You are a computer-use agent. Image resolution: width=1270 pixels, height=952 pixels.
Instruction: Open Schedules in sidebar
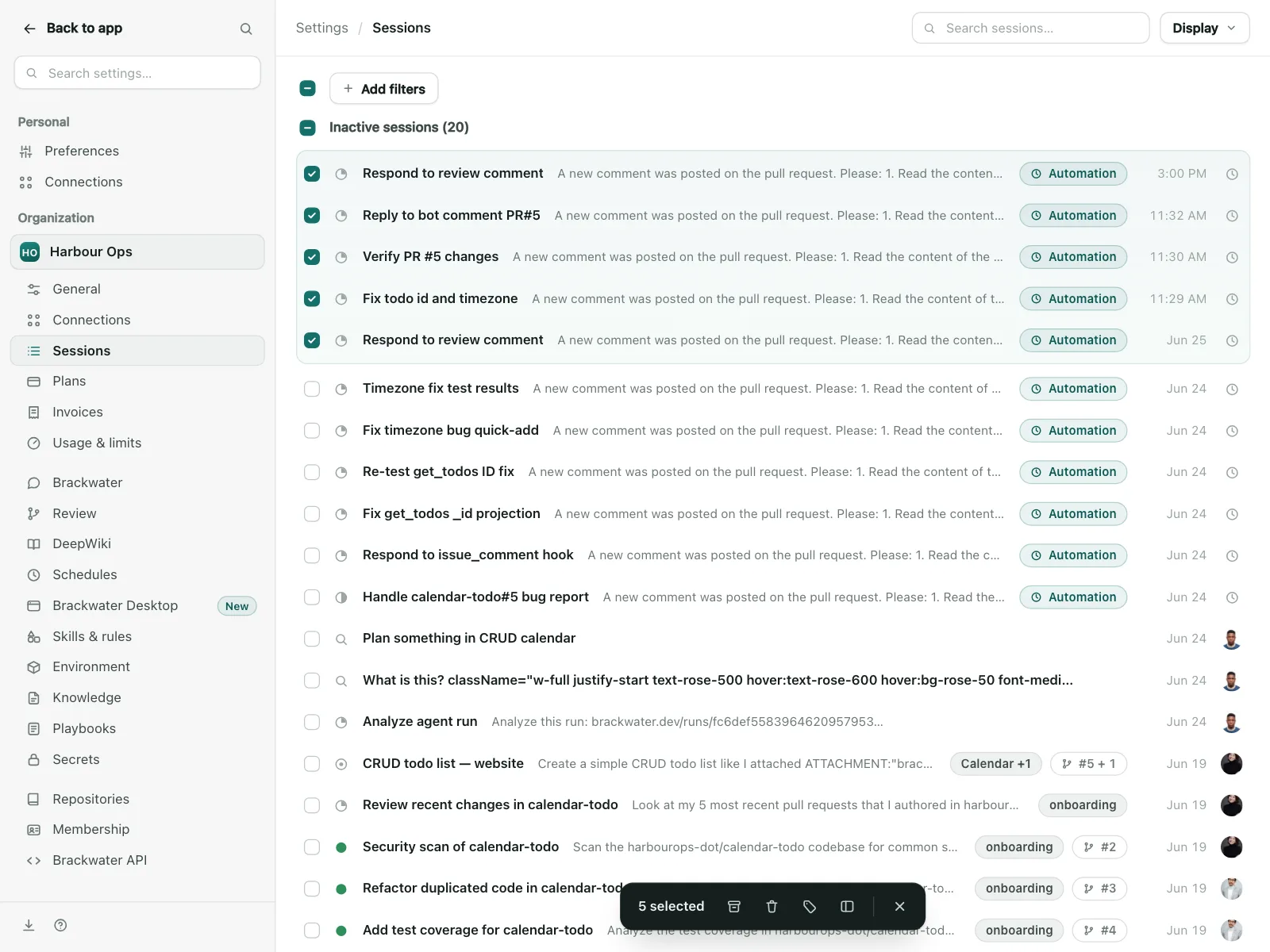pos(137,574)
